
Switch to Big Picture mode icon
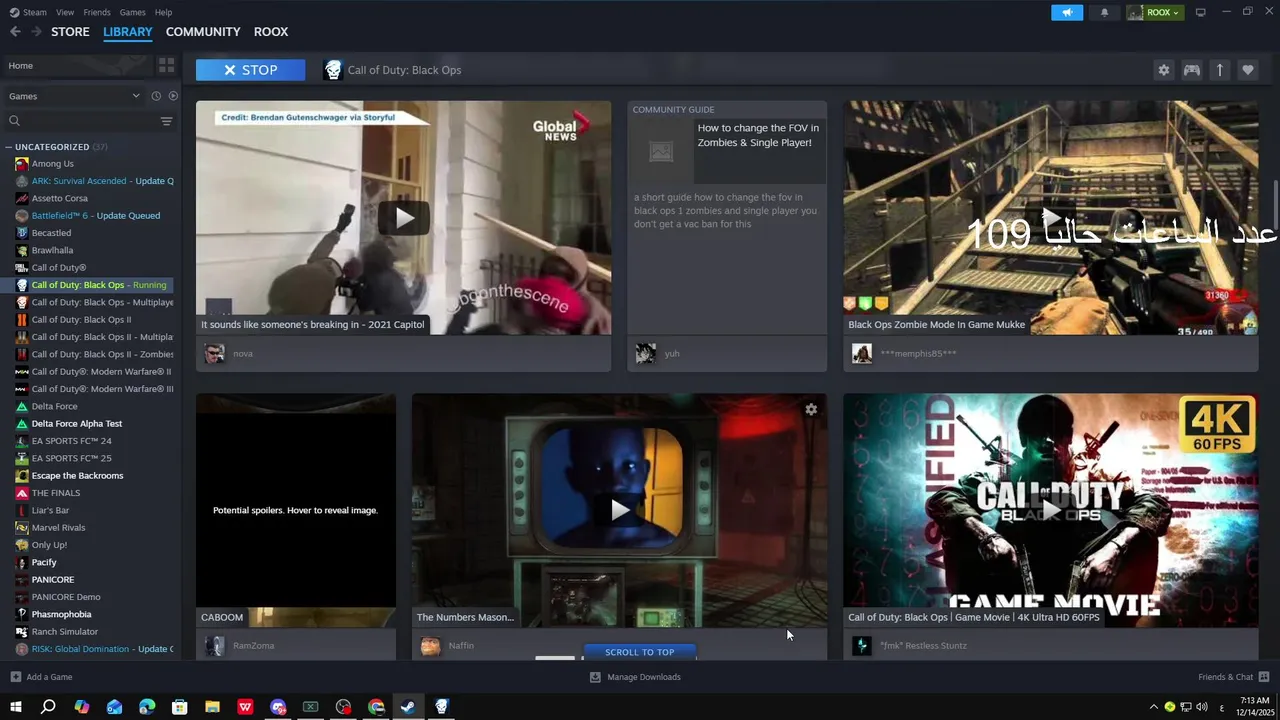click(1201, 12)
